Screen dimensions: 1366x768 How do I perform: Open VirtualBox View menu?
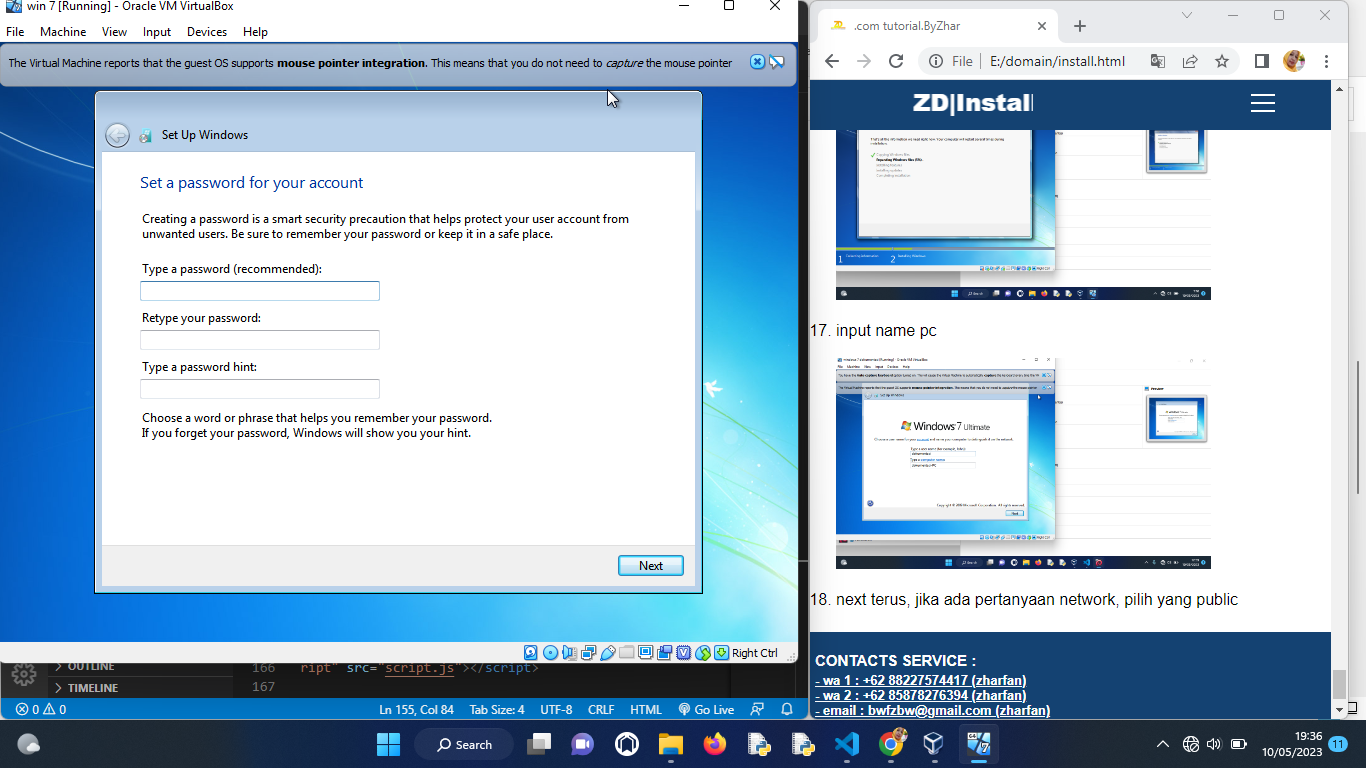click(x=114, y=32)
